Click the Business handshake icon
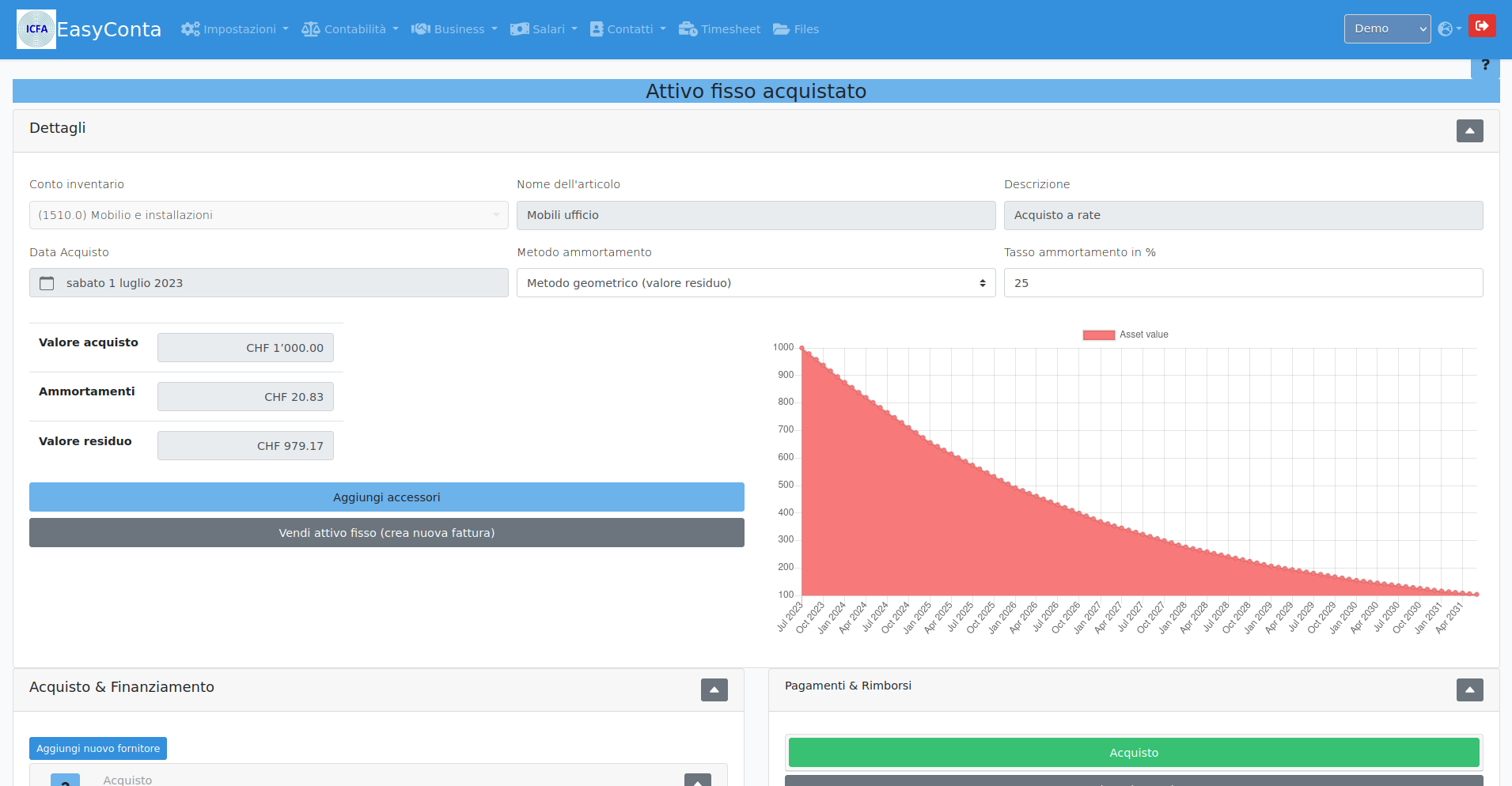The width and height of the screenshot is (1512, 786). 421,29
